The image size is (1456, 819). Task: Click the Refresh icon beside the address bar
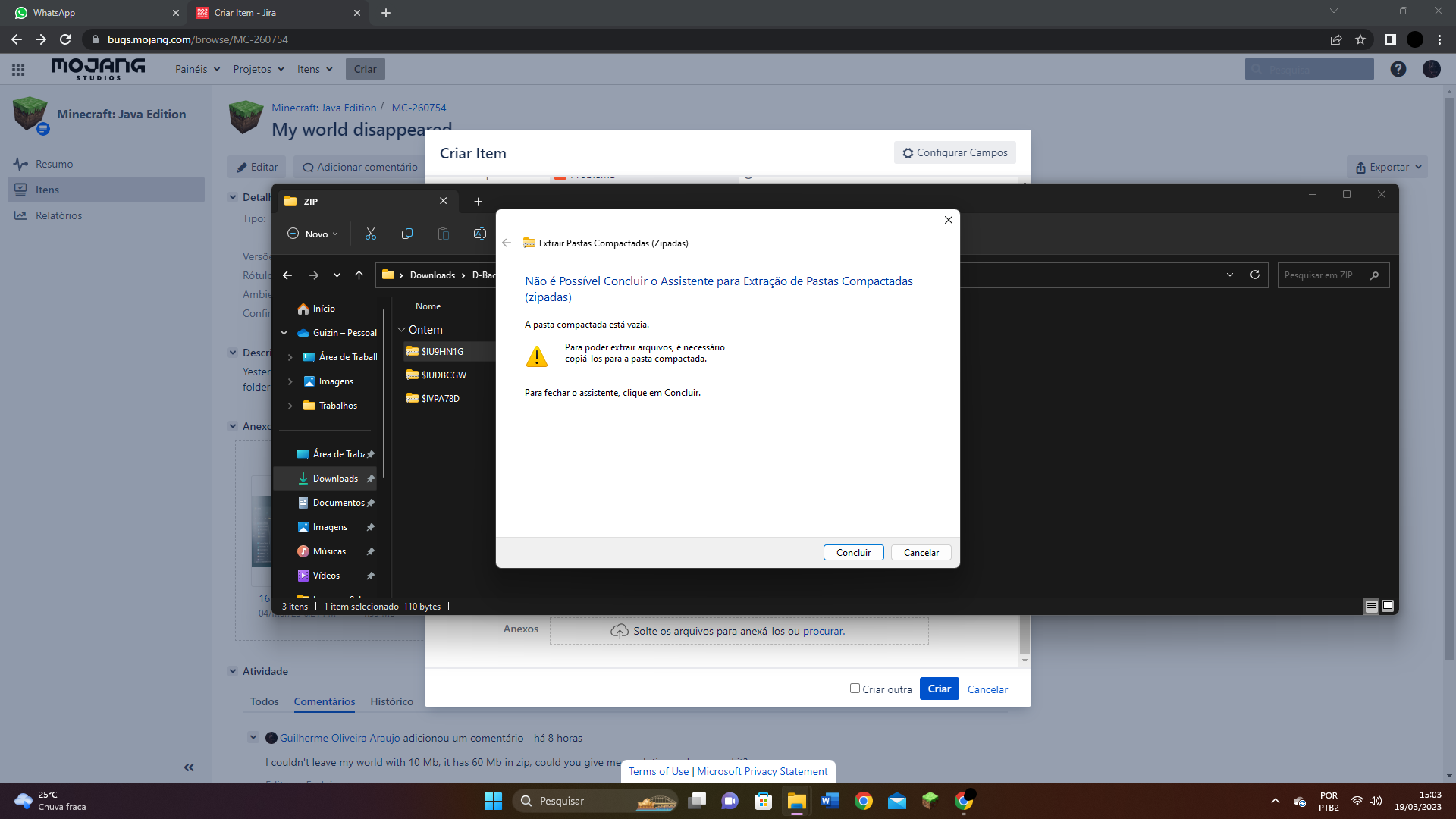(x=1255, y=275)
